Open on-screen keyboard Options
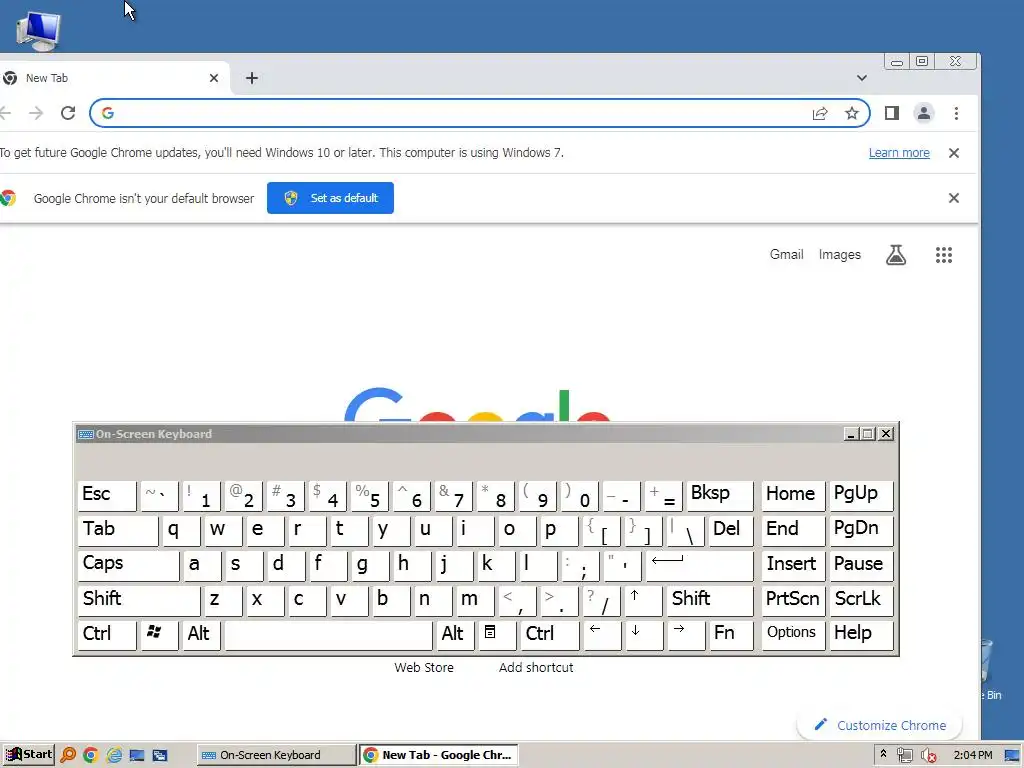 coord(793,635)
